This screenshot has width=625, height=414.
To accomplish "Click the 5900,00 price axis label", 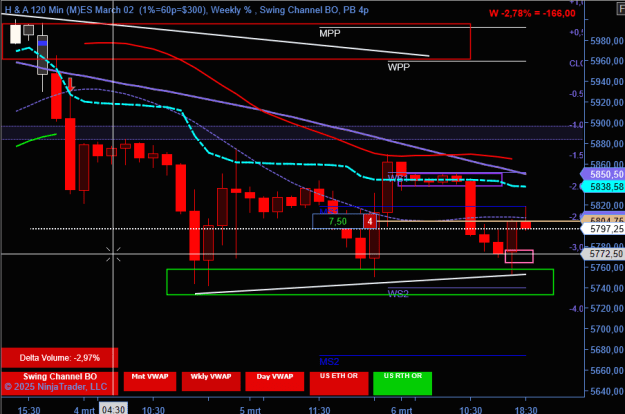I will pyautogui.click(x=606, y=123).
